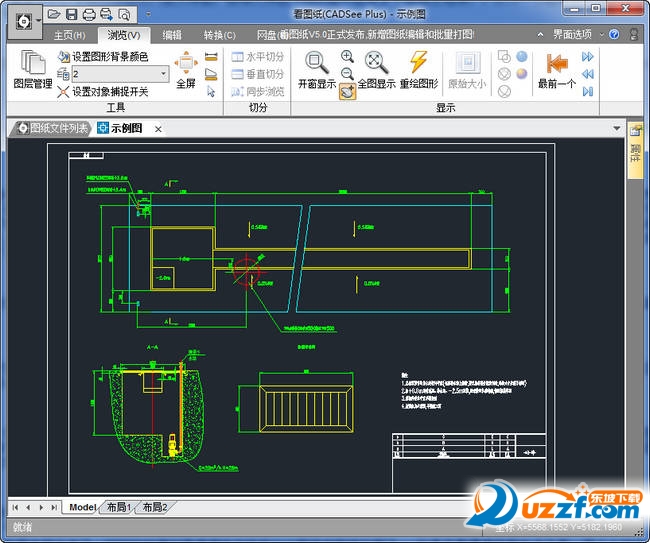Image resolution: width=650 pixels, height=543 pixels.
Task: Open the right side docked panel tab
Action: (635, 150)
